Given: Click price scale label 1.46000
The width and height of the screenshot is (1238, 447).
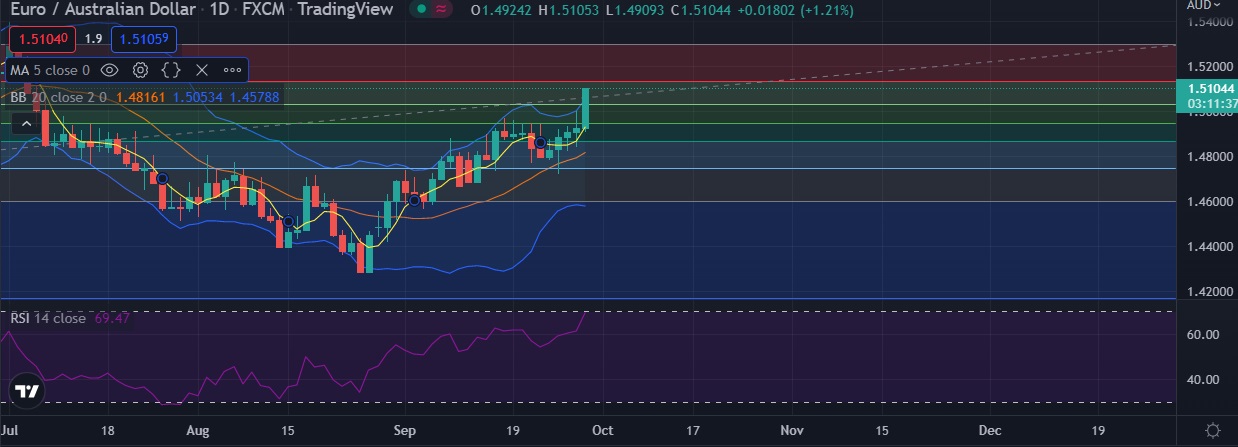Looking at the screenshot, I should tap(1209, 202).
